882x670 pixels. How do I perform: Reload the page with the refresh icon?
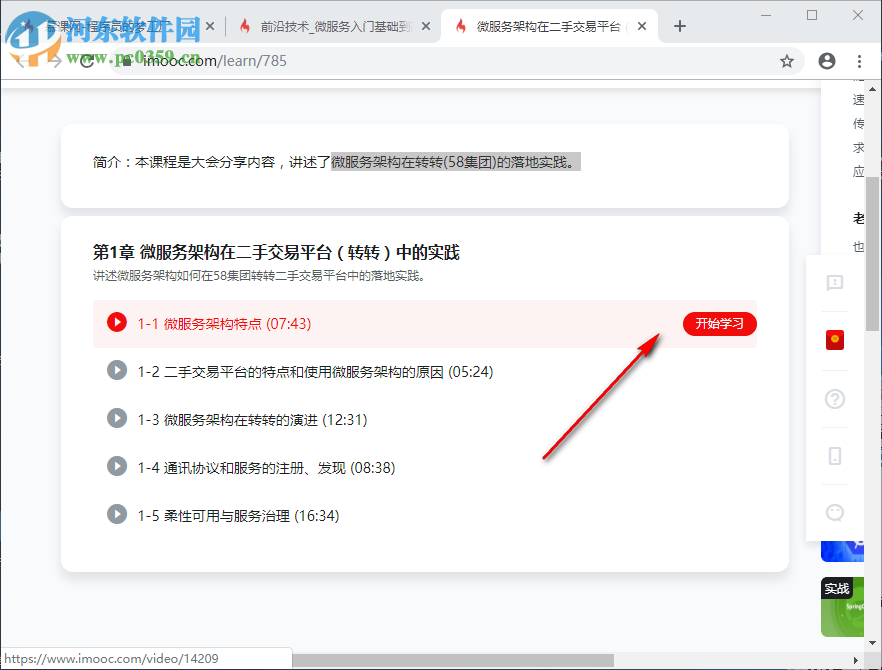(86, 60)
